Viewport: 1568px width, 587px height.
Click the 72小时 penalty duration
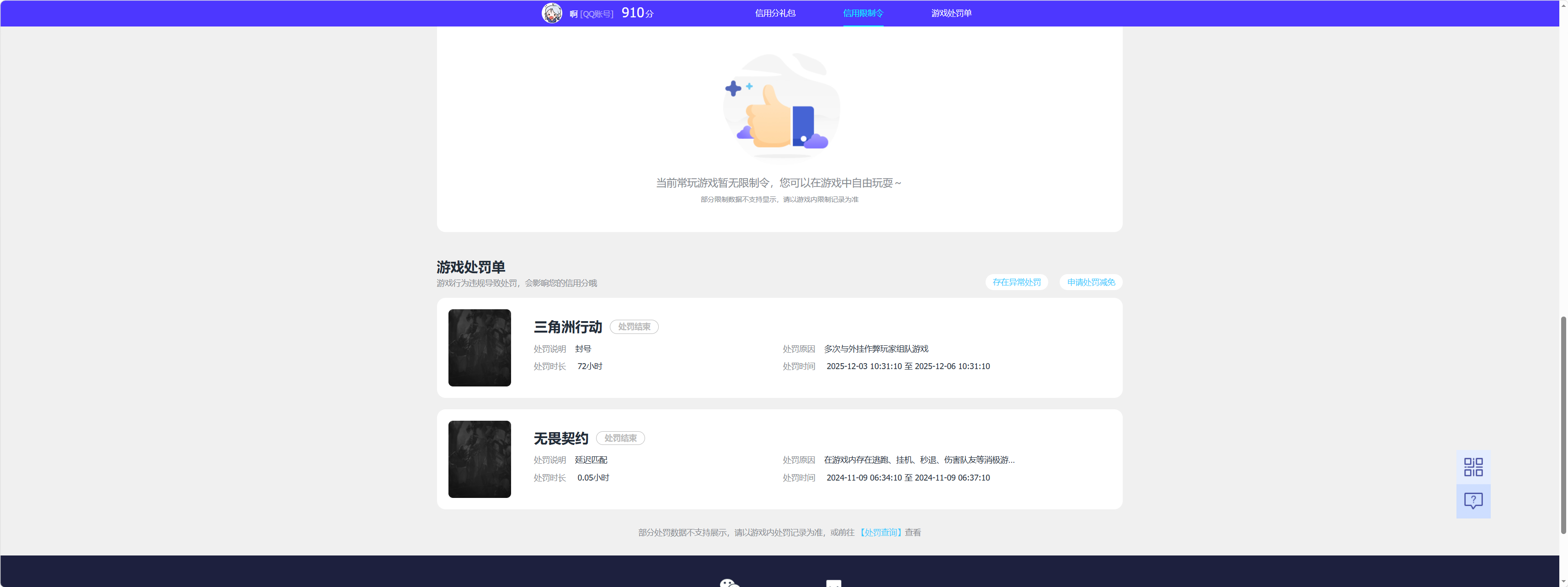click(589, 366)
